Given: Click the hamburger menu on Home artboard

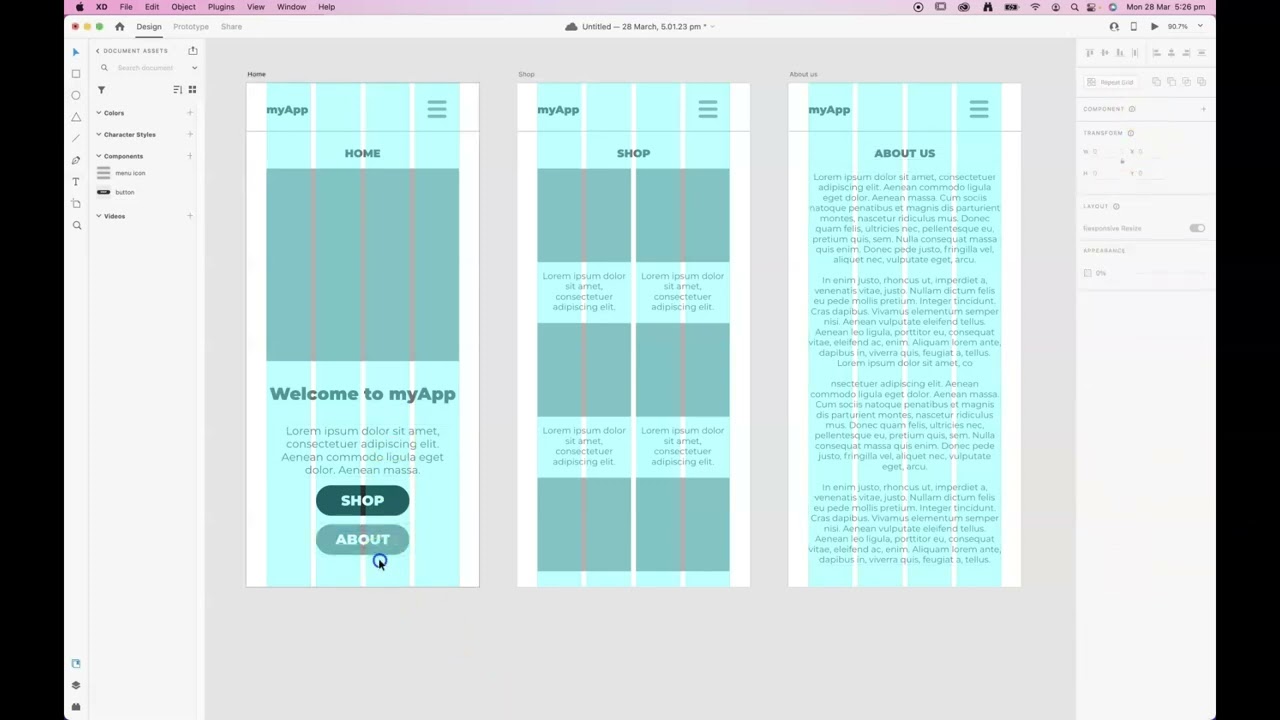Looking at the screenshot, I should tap(437, 110).
